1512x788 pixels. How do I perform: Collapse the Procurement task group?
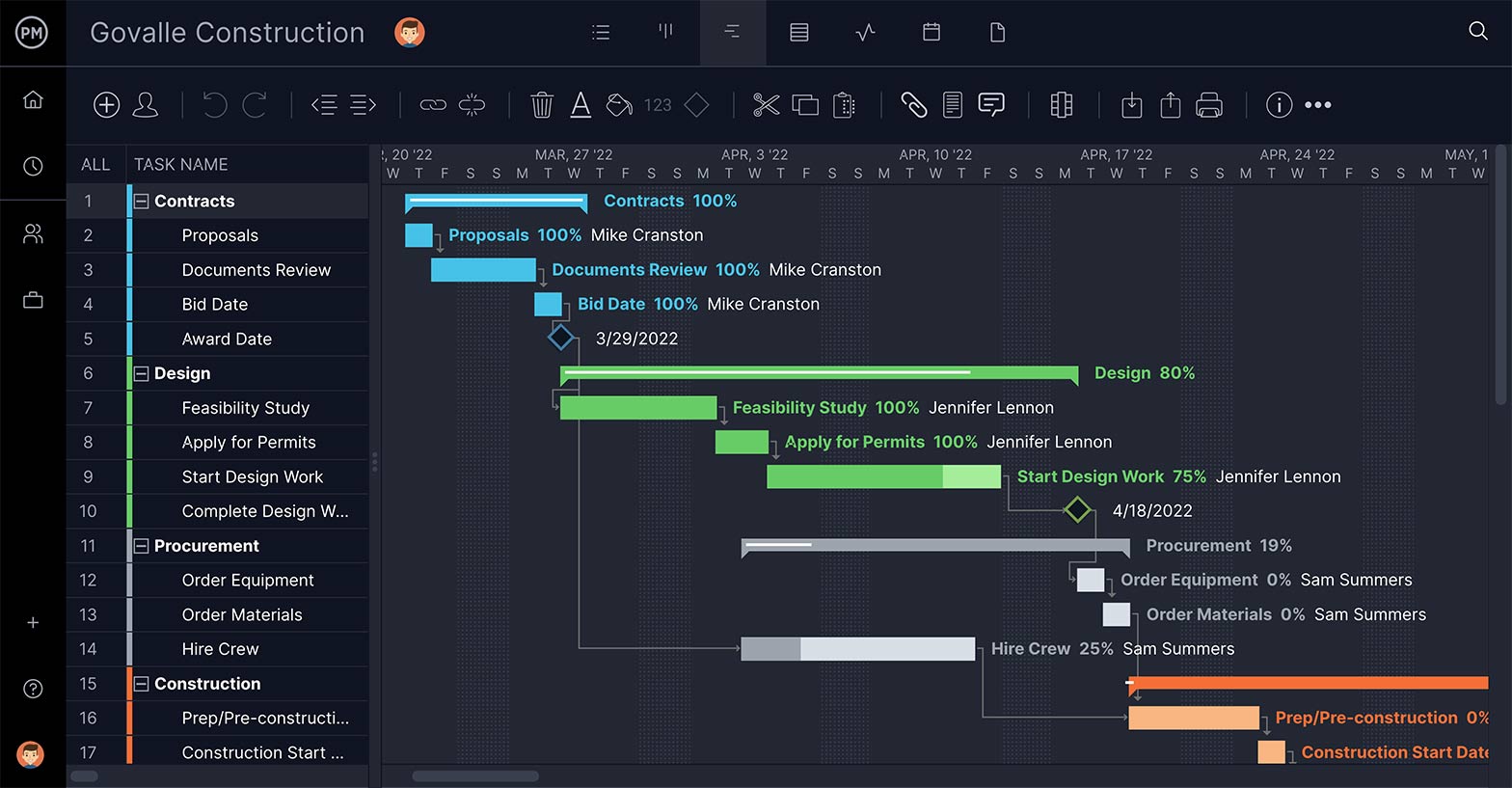142,546
